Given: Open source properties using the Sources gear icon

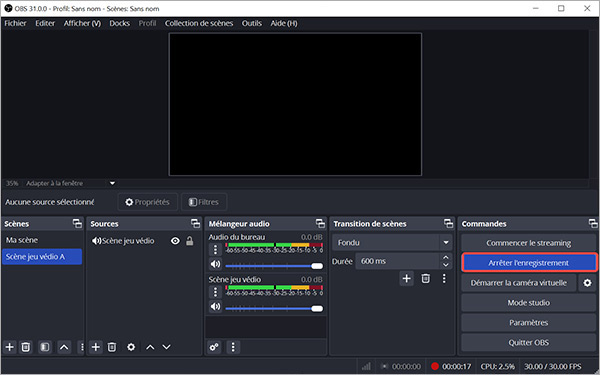Looking at the screenshot, I should tap(131, 347).
